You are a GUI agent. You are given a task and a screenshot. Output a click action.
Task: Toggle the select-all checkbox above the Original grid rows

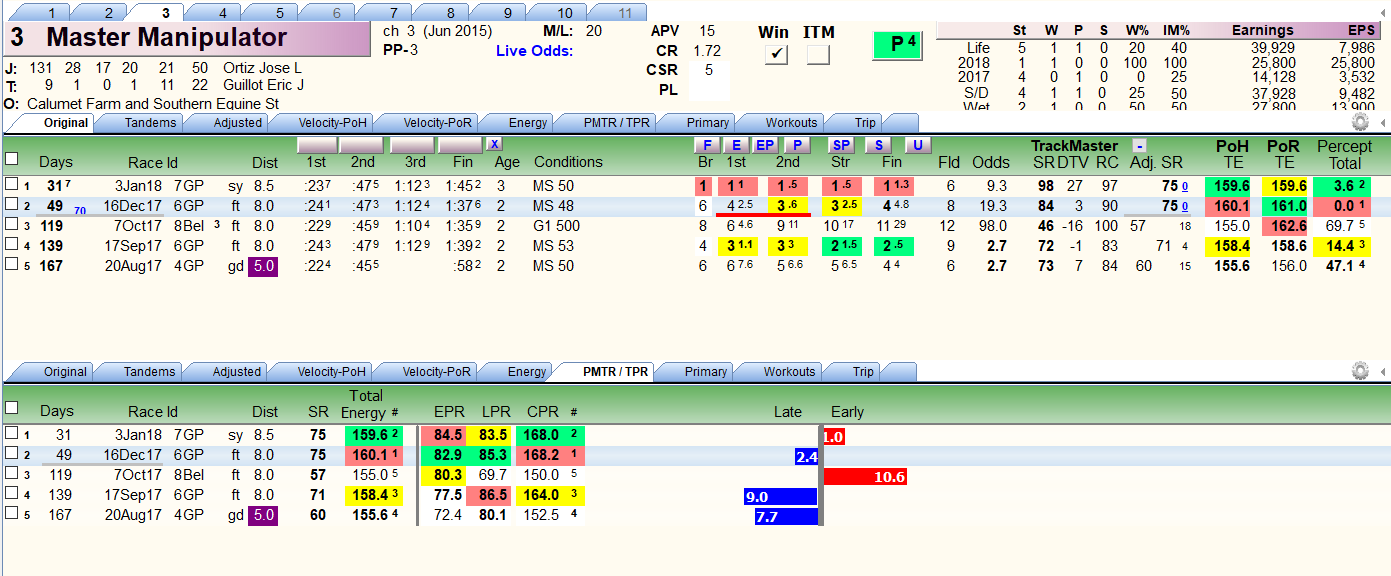11,158
